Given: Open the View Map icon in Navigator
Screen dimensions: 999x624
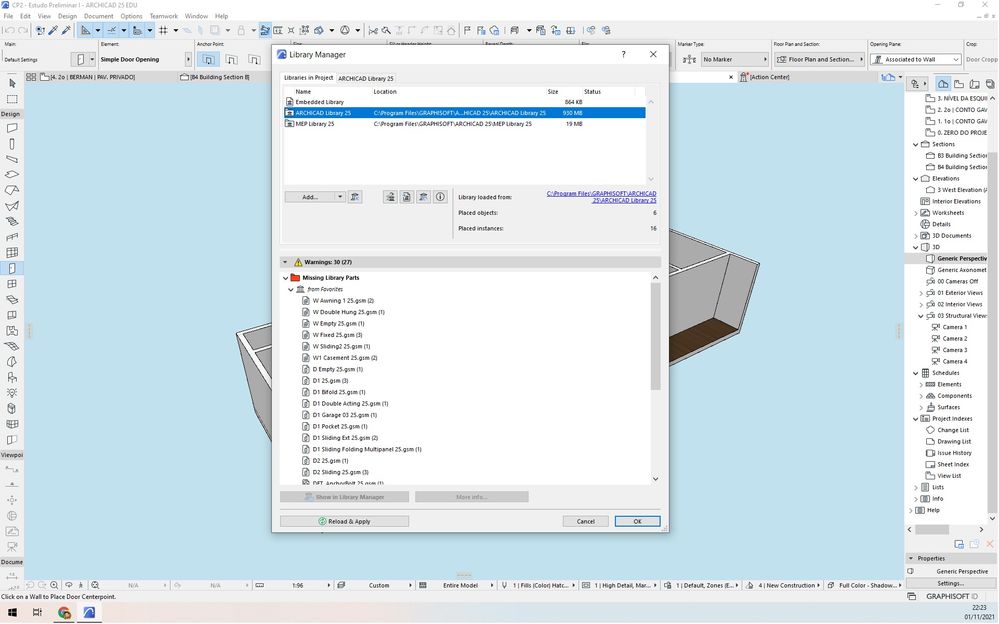Looking at the screenshot, I should [959, 83].
